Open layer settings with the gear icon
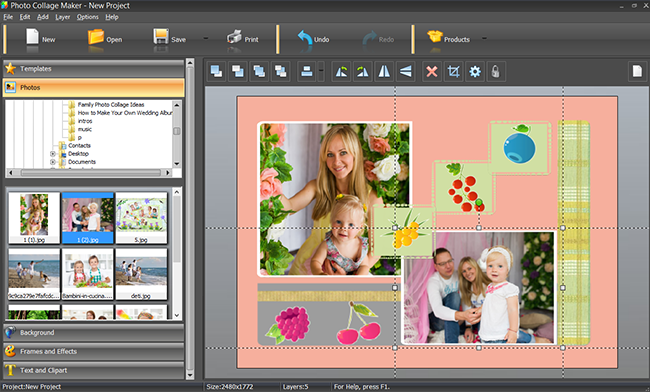The image size is (650, 392). (x=475, y=72)
